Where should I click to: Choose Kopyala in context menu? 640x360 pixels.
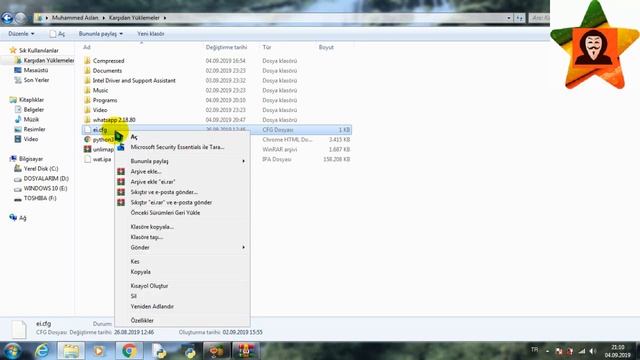coord(140,272)
